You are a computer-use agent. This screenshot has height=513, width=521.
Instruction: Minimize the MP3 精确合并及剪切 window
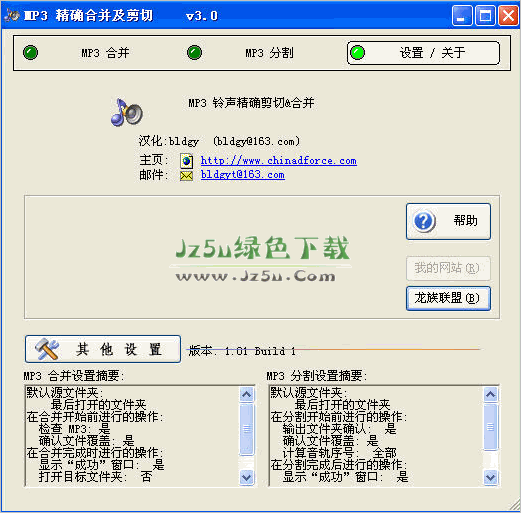462,15
